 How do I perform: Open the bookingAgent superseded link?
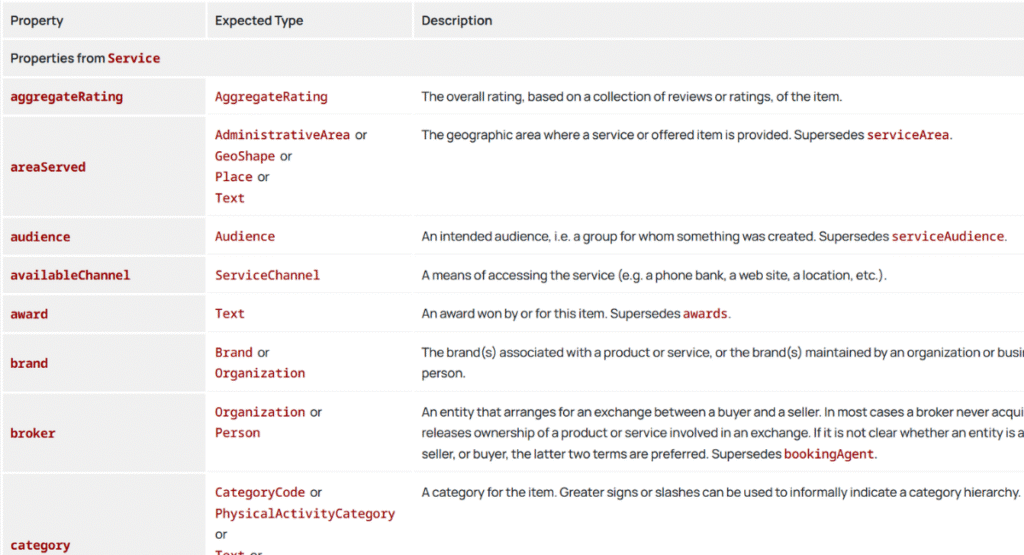pyautogui.click(x=829, y=454)
